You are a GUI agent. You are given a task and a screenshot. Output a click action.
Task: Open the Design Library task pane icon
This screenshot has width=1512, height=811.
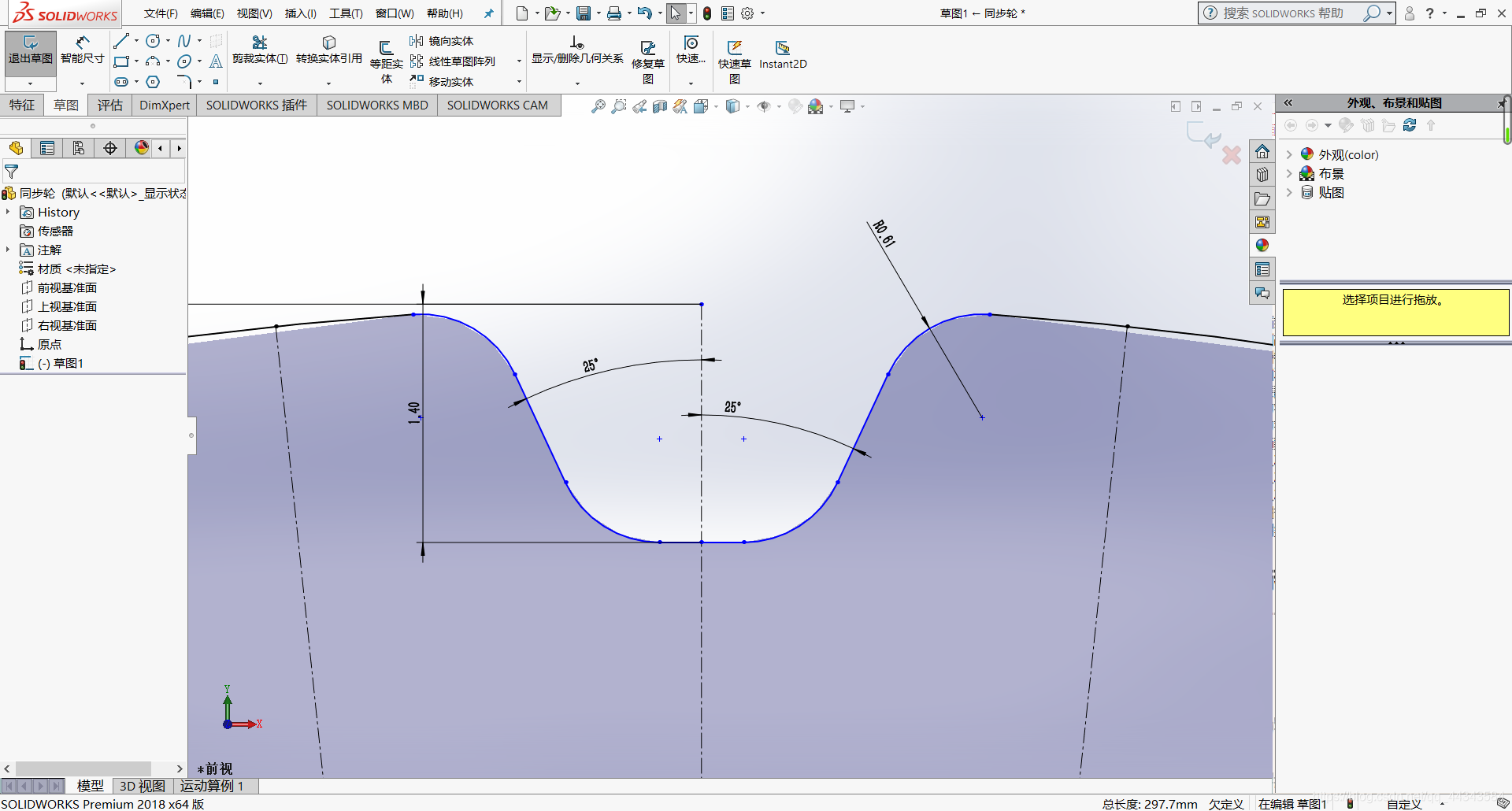click(x=1262, y=176)
